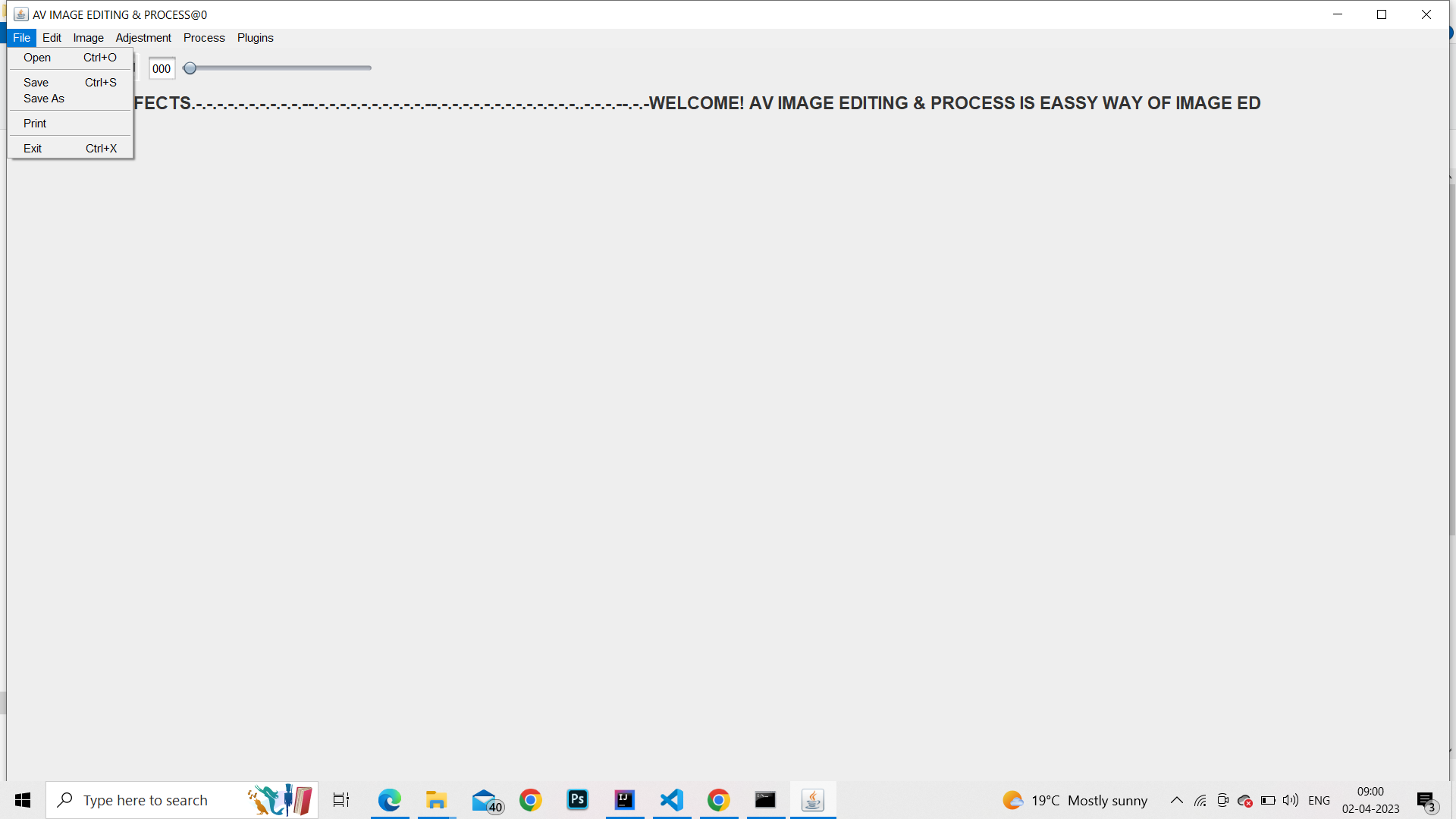Screen dimensions: 1456x819
Task: Open the Command Prompt from the taskbar
Action: pos(765,799)
